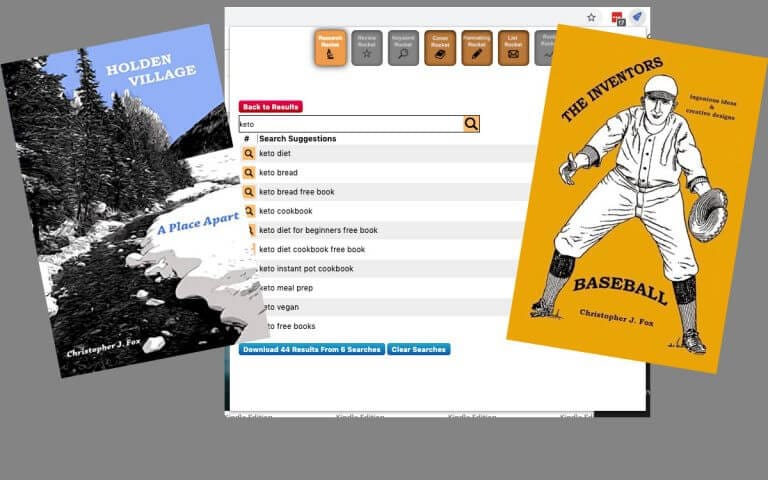Select 'keto diet cookbook free book' text
Image resolution: width=768 pixels, height=480 pixels.
[312, 249]
